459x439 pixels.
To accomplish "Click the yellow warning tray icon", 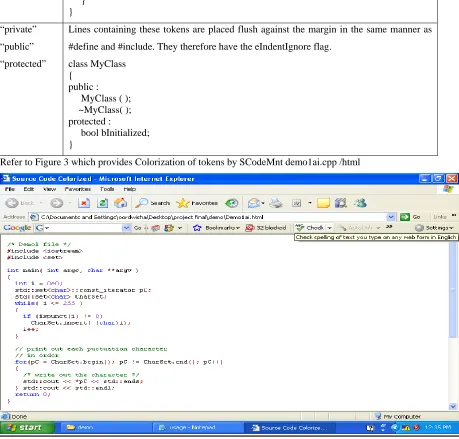I will tap(406, 427).
